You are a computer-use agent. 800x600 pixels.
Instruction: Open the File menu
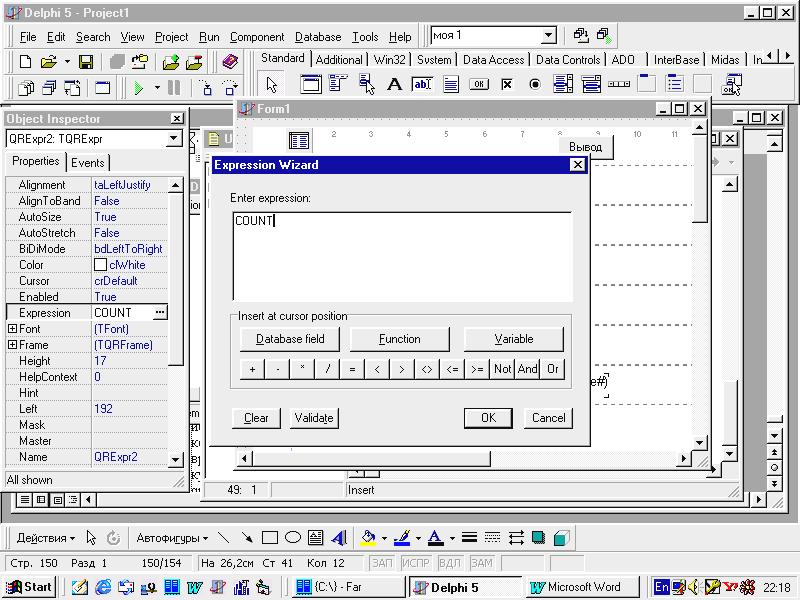coord(28,37)
